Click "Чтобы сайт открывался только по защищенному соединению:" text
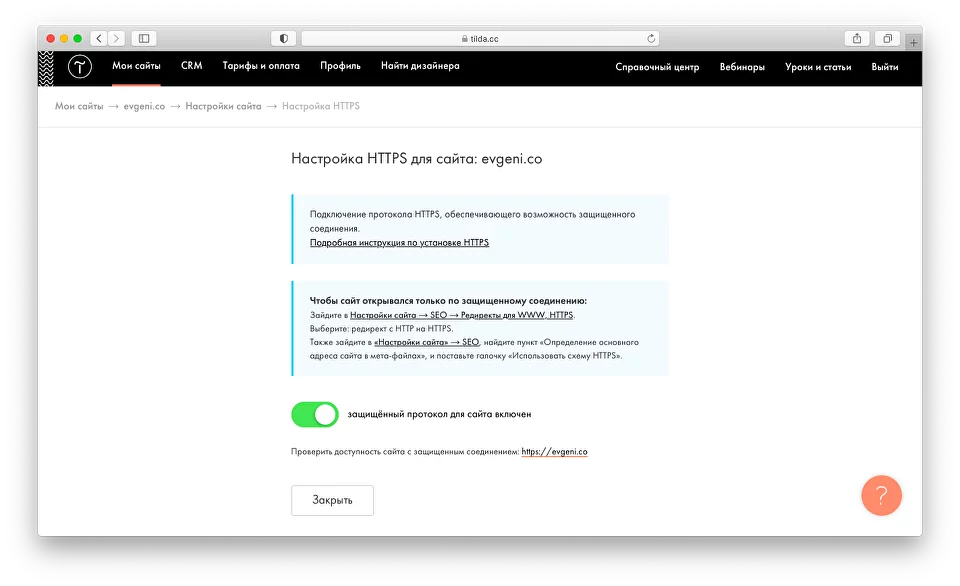Viewport: 960px width, 586px height. tap(448, 301)
